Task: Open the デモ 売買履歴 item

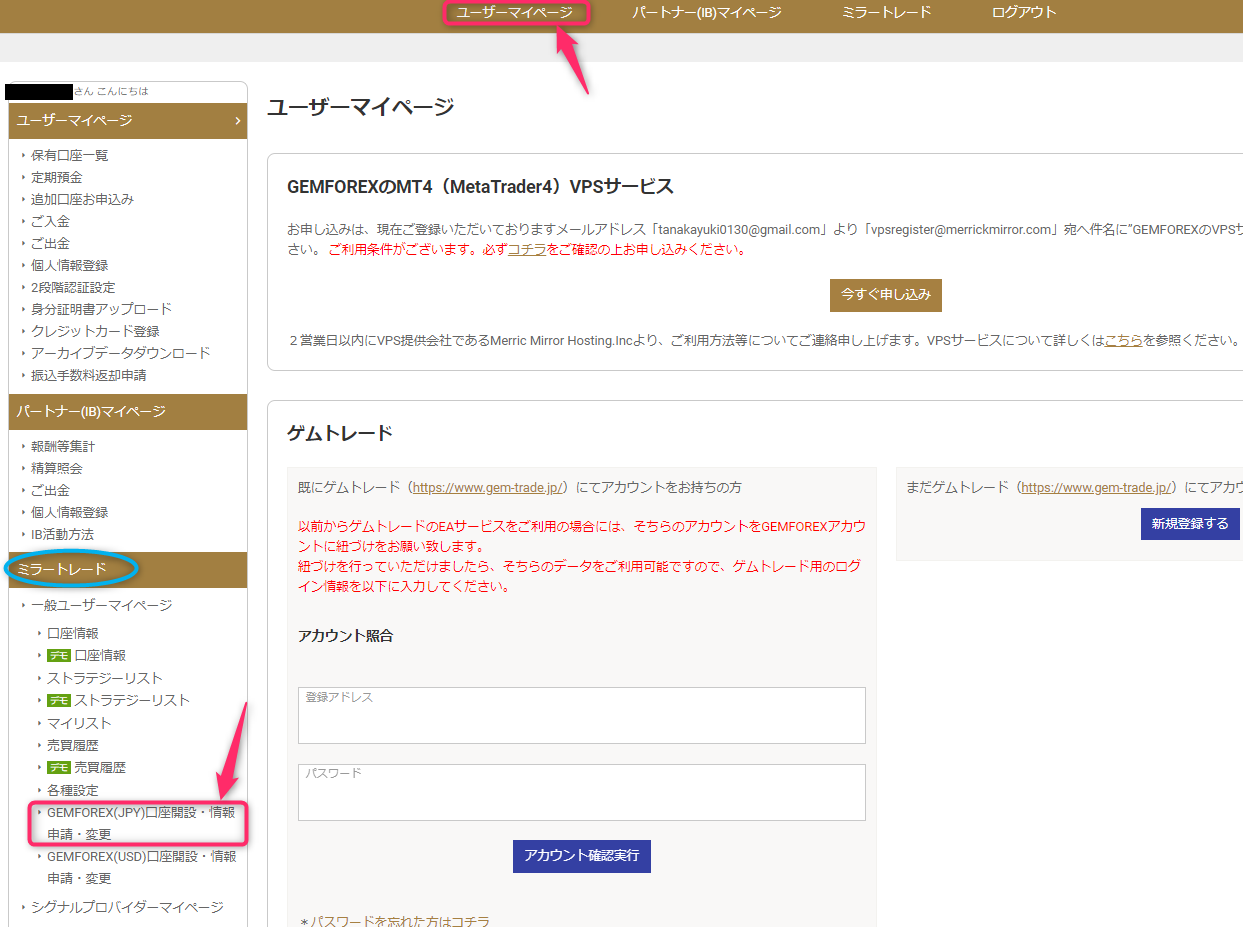Action: point(86,767)
